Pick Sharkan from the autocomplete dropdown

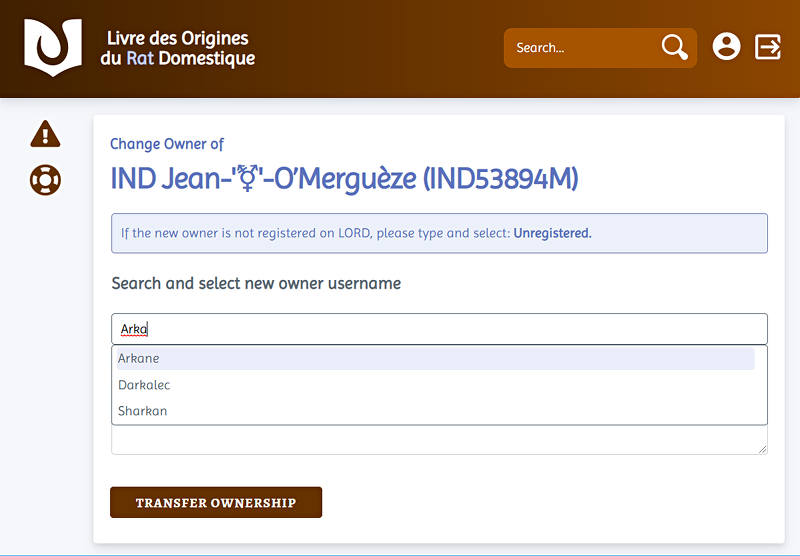click(142, 411)
